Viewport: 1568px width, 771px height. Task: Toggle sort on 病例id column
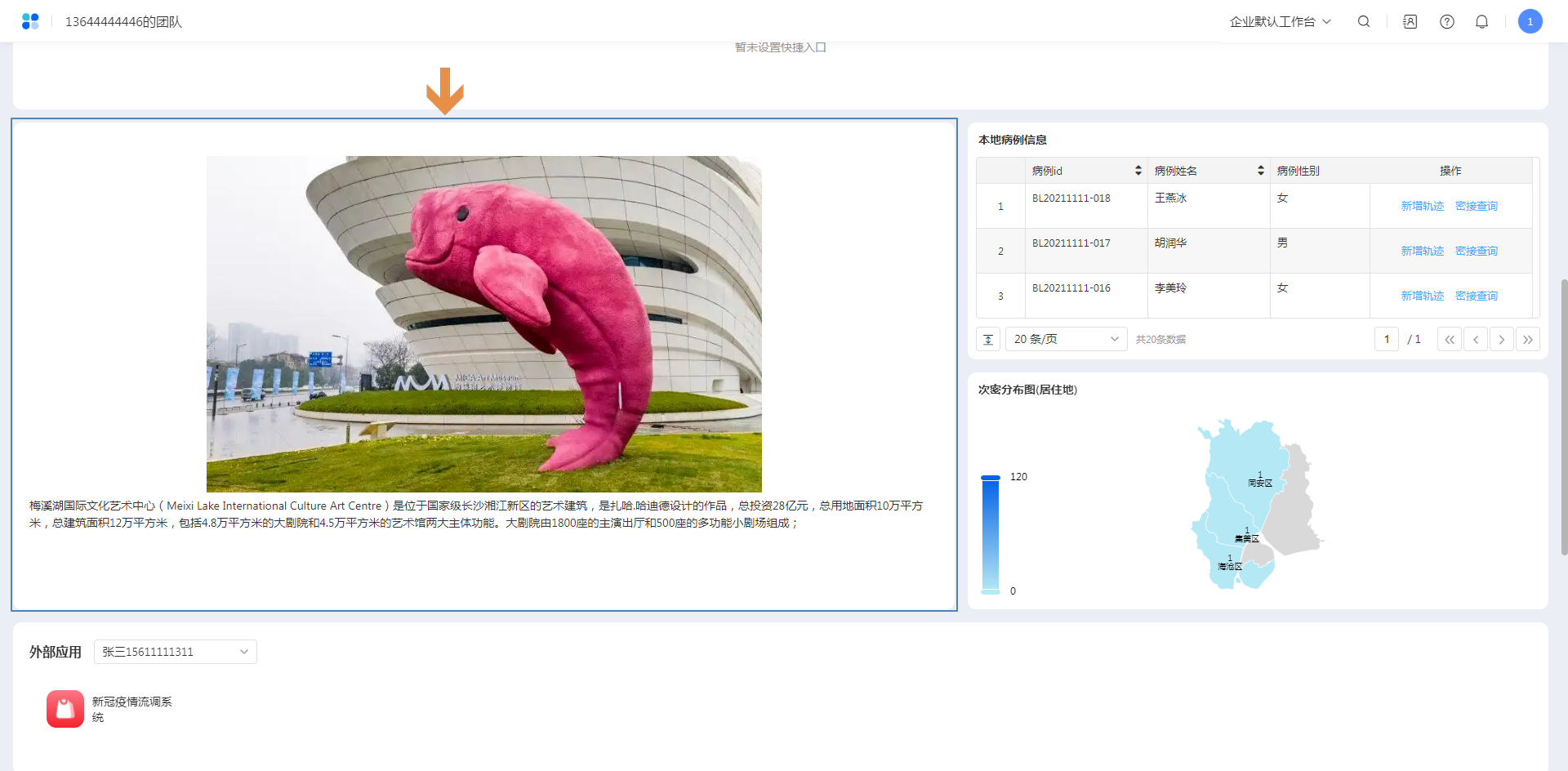[x=1138, y=171]
